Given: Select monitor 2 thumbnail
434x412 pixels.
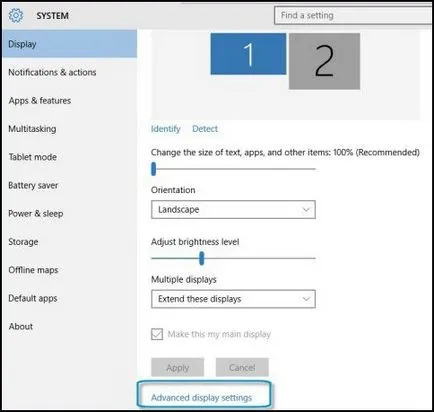Looking at the screenshot, I should [x=324, y=61].
